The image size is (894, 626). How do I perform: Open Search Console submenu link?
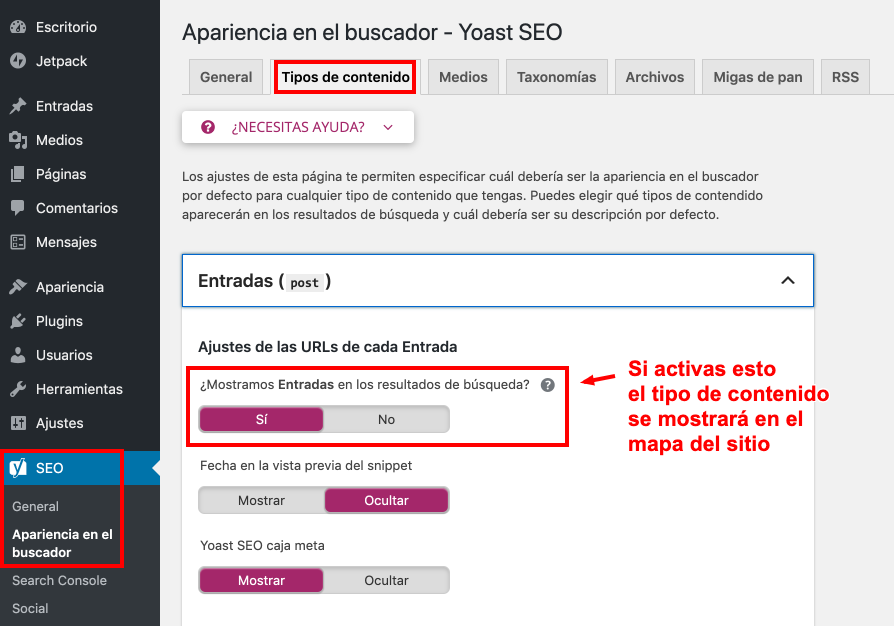(x=59, y=580)
